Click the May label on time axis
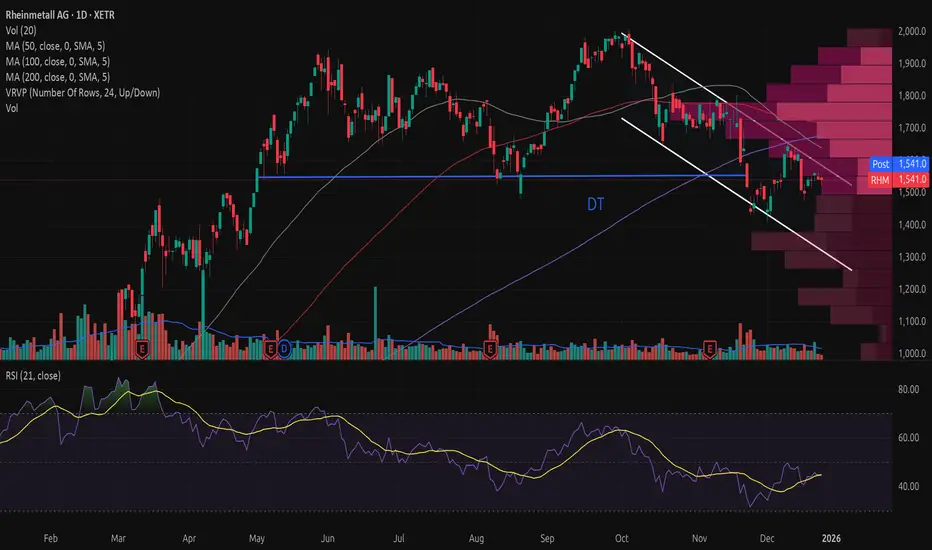932x550 pixels. [x=257, y=539]
